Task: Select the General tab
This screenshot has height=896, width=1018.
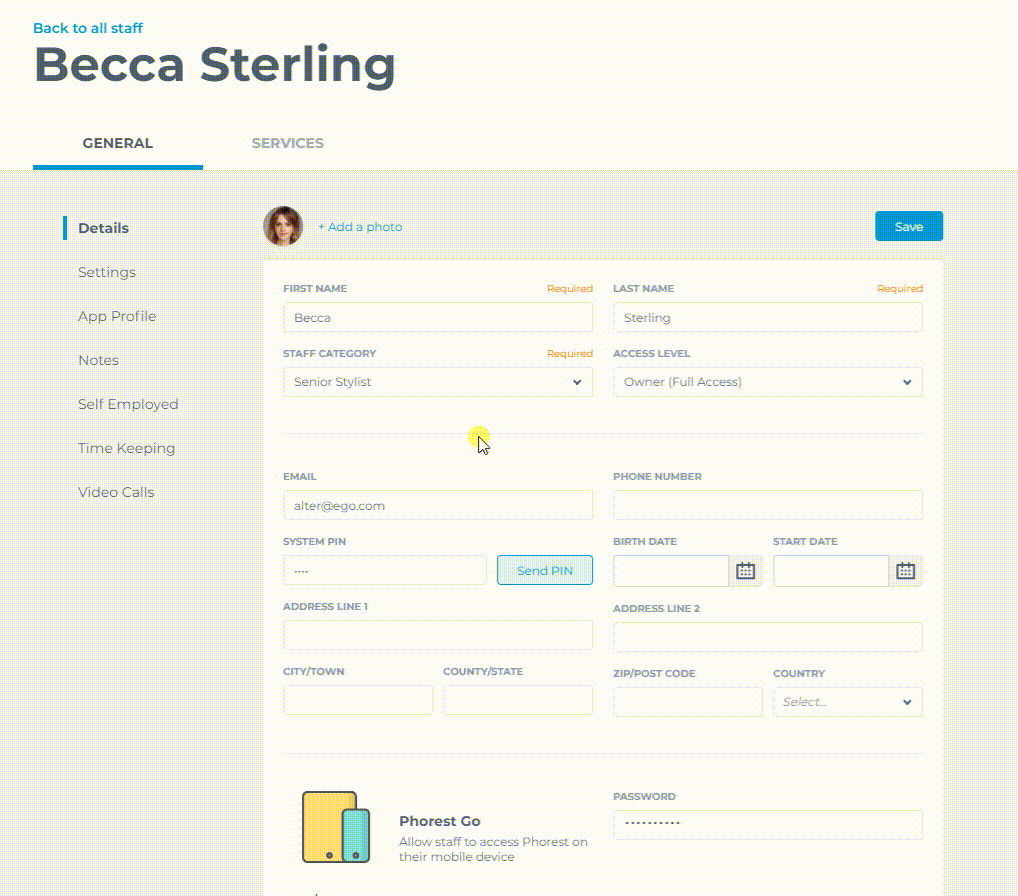Action: 117,143
